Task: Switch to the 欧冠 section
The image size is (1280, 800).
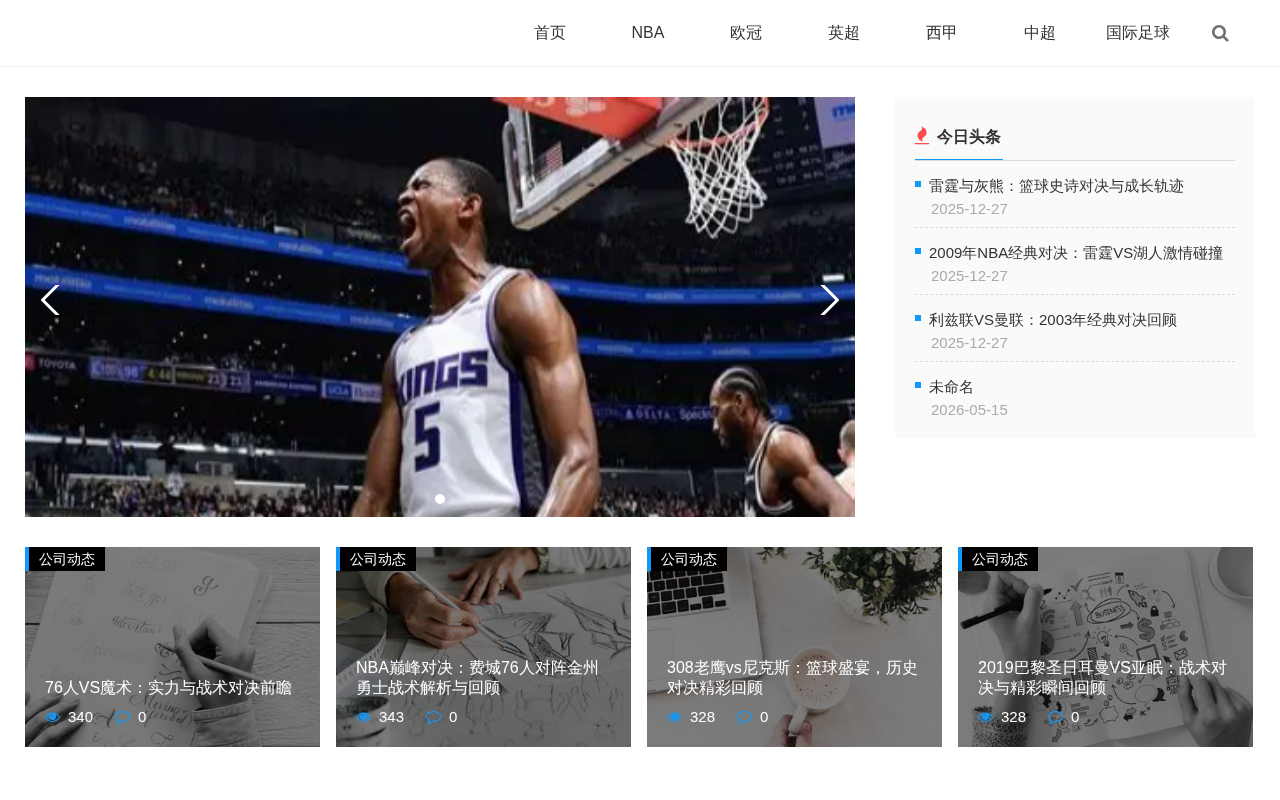Action: (746, 33)
